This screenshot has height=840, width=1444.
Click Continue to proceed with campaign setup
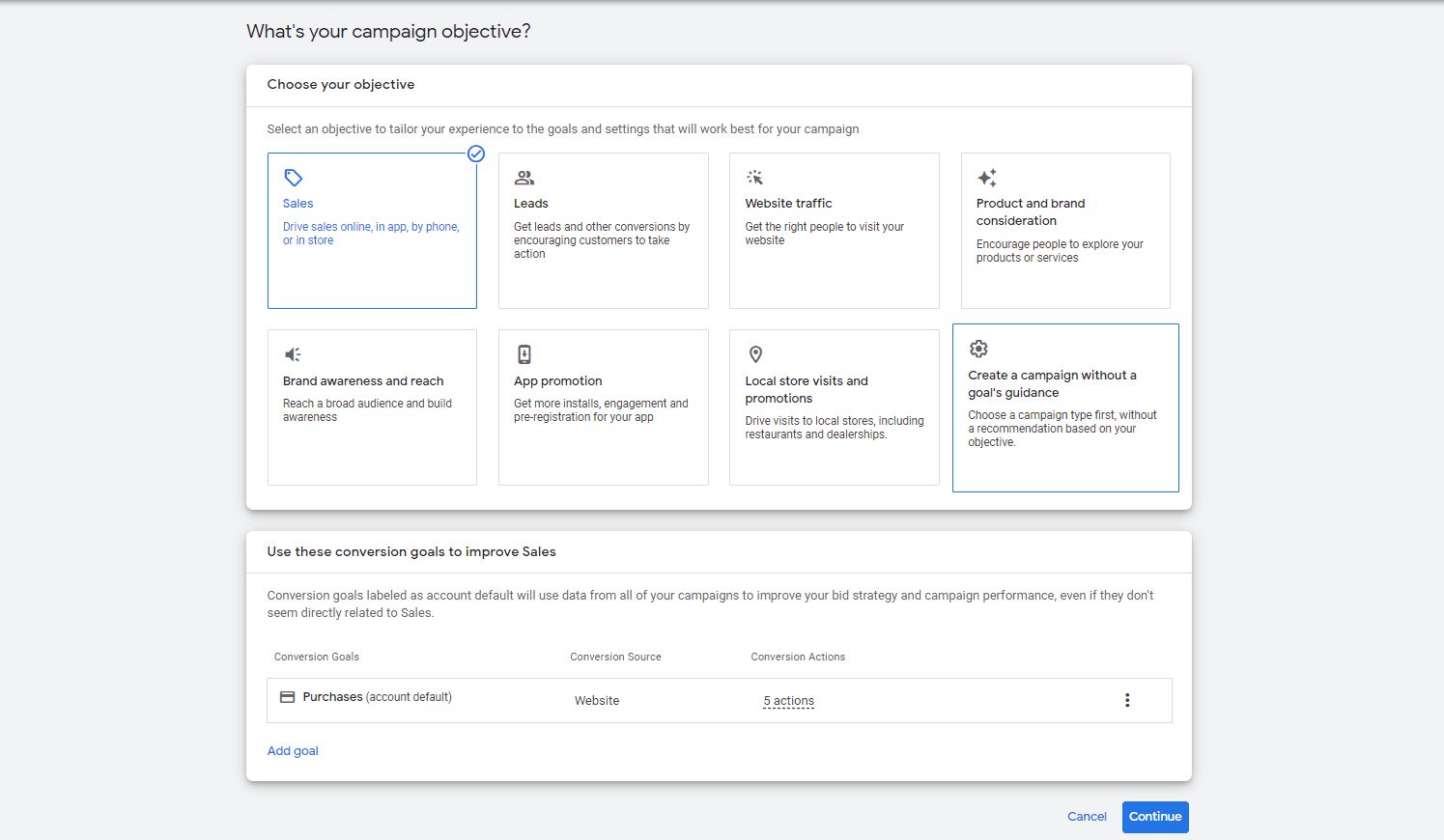coord(1155,817)
